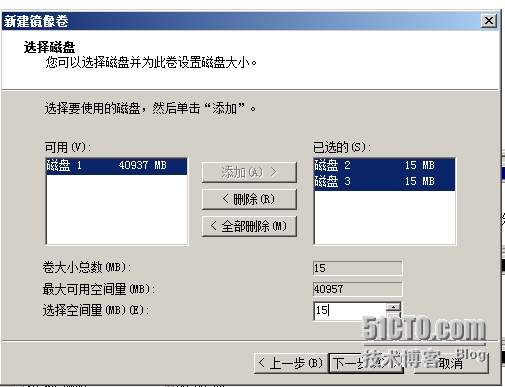Close the 新建镜像卷 dialog
This screenshot has height=387, width=505.
[489, 21]
